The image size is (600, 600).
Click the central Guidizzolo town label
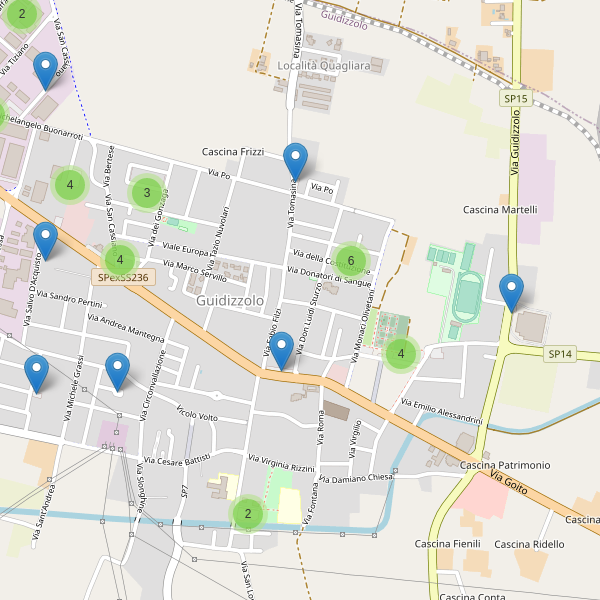tap(231, 300)
